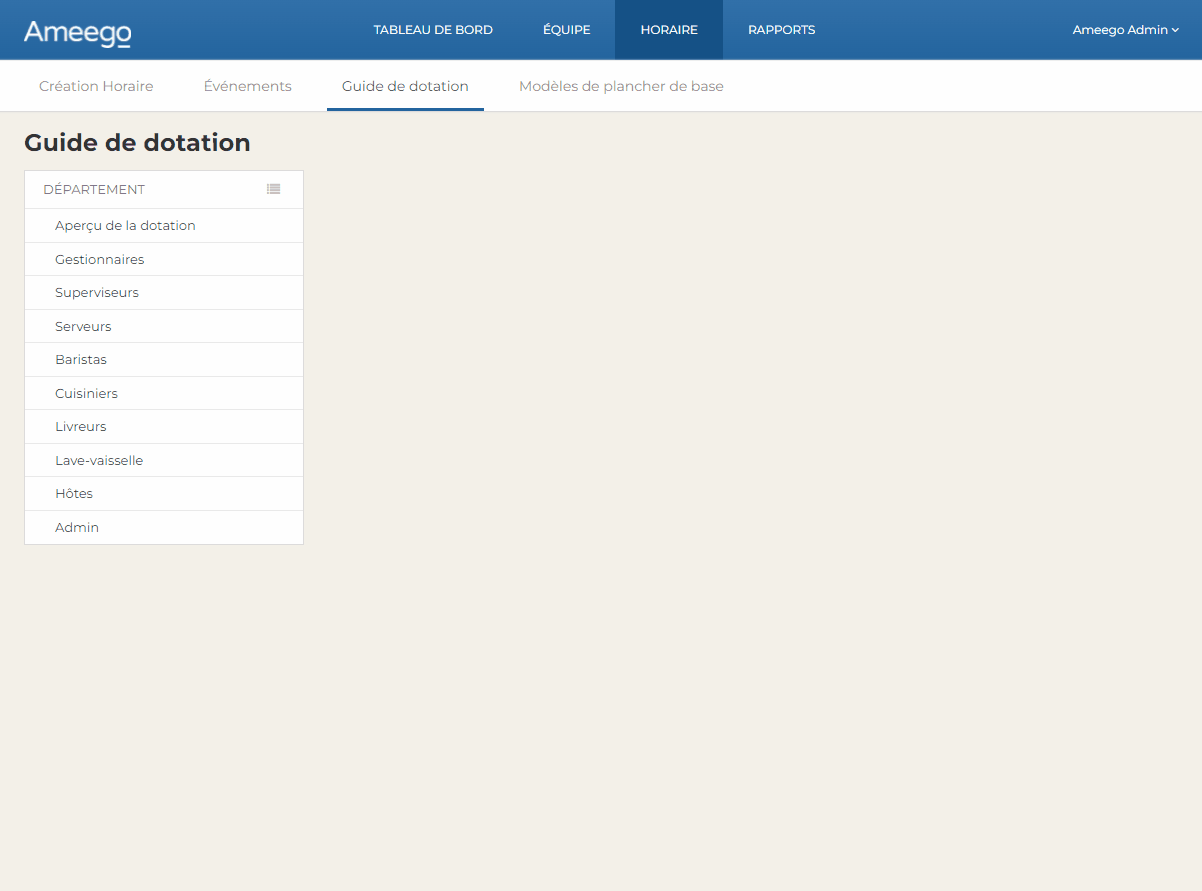Screen dimensions: 1202x891
Task: Click the list icon in Département header
Action: 273,189
